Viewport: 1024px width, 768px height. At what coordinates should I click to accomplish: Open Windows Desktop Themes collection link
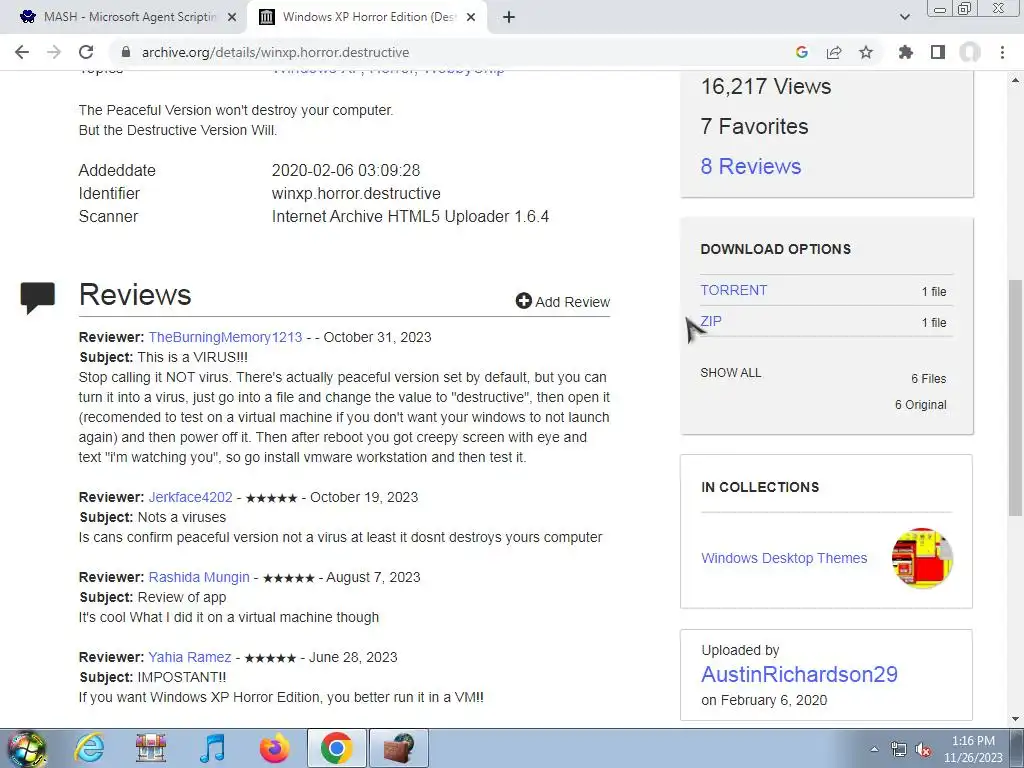(x=784, y=558)
